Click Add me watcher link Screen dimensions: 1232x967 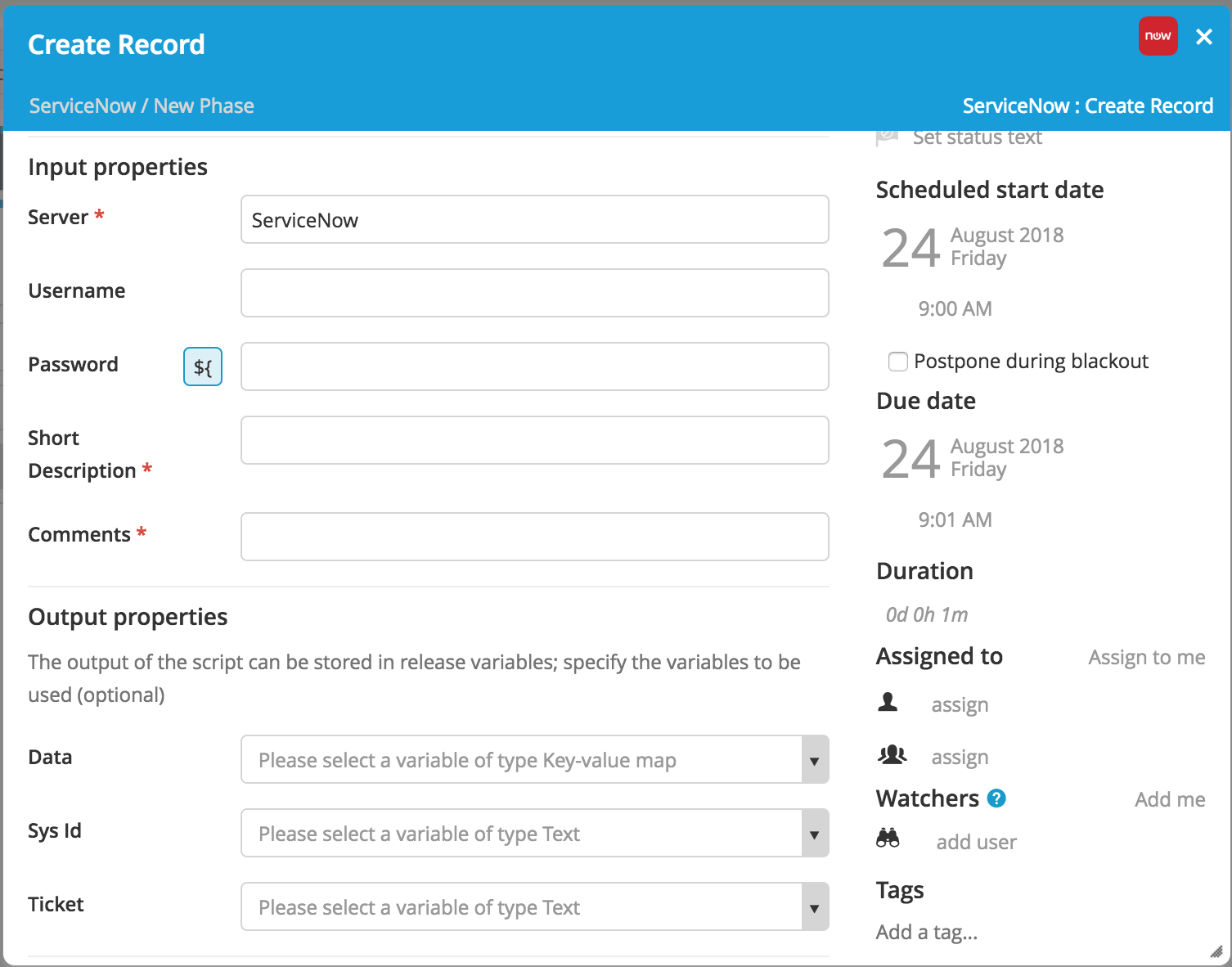(1170, 799)
